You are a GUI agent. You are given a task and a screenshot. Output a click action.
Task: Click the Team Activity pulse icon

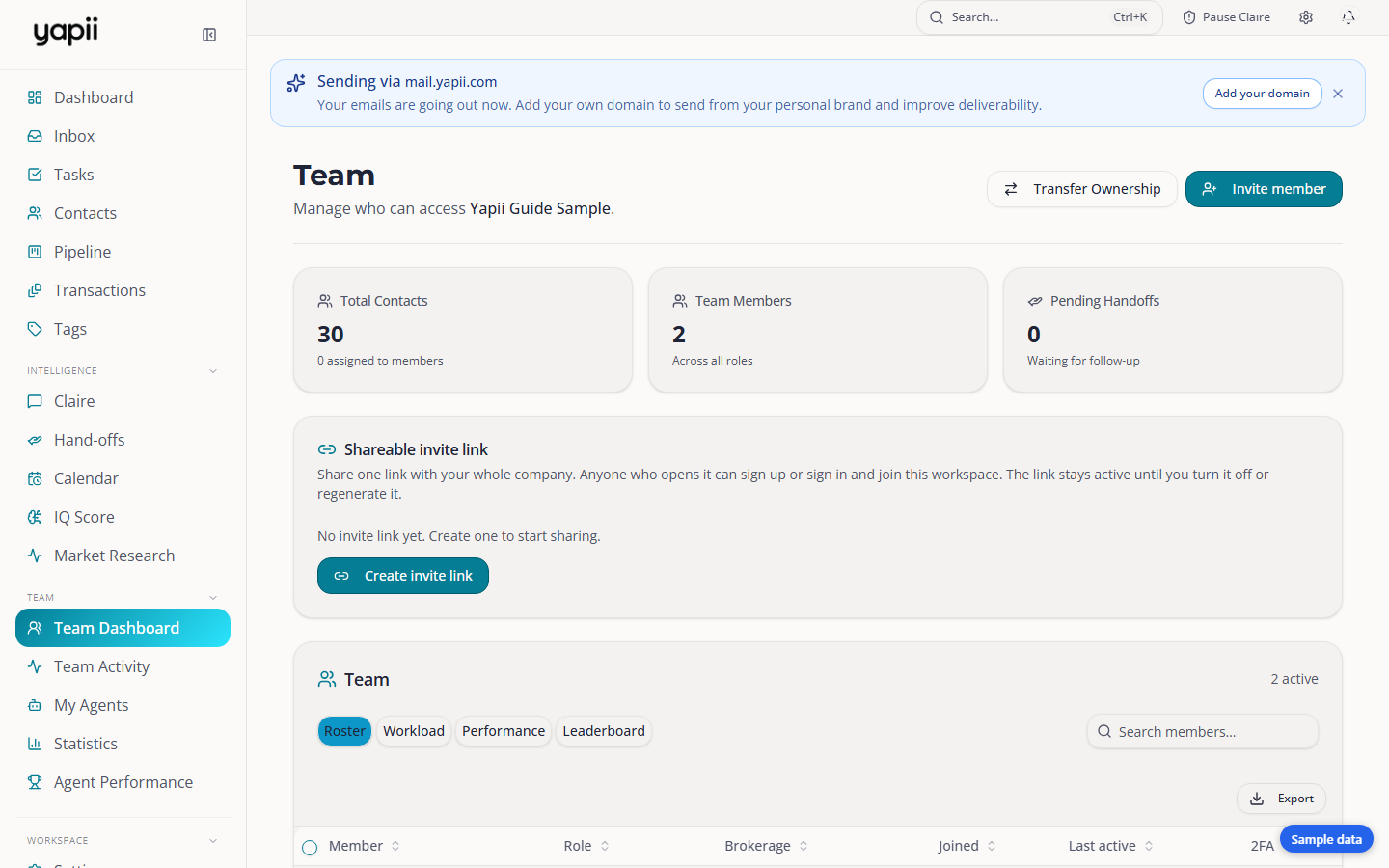pyautogui.click(x=35, y=666)
